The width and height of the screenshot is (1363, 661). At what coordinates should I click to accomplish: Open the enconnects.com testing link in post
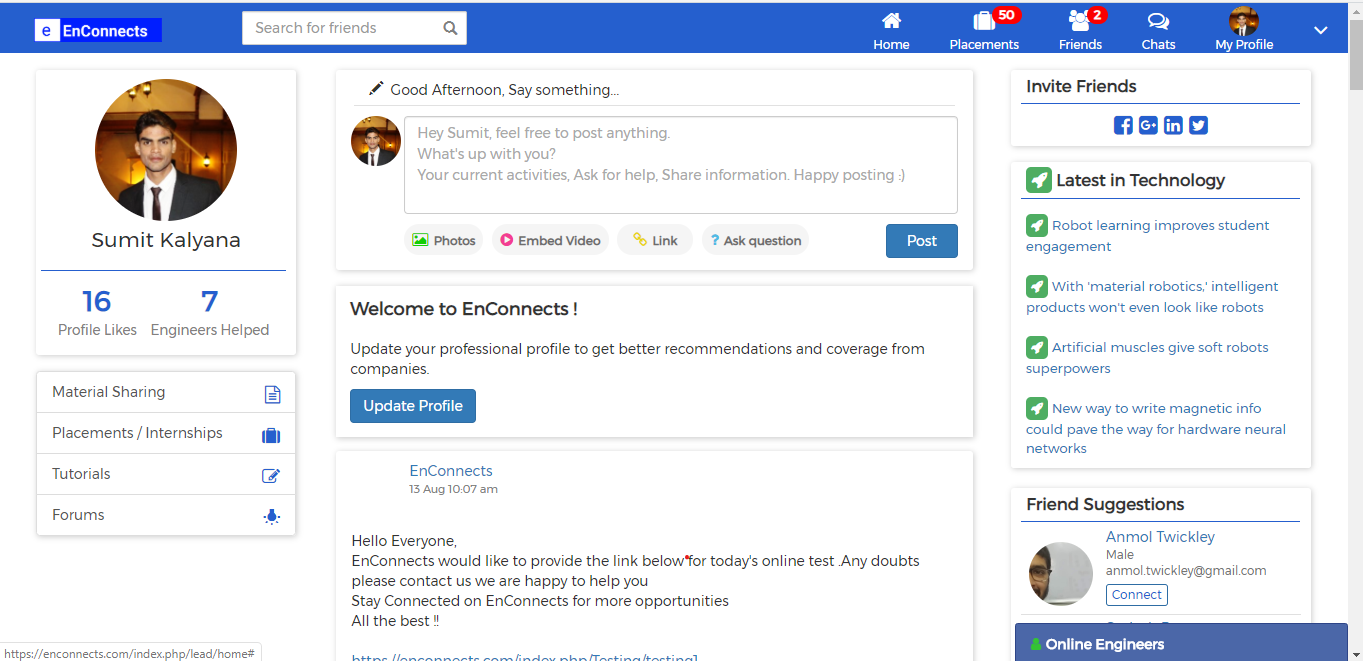pos(524,657)
